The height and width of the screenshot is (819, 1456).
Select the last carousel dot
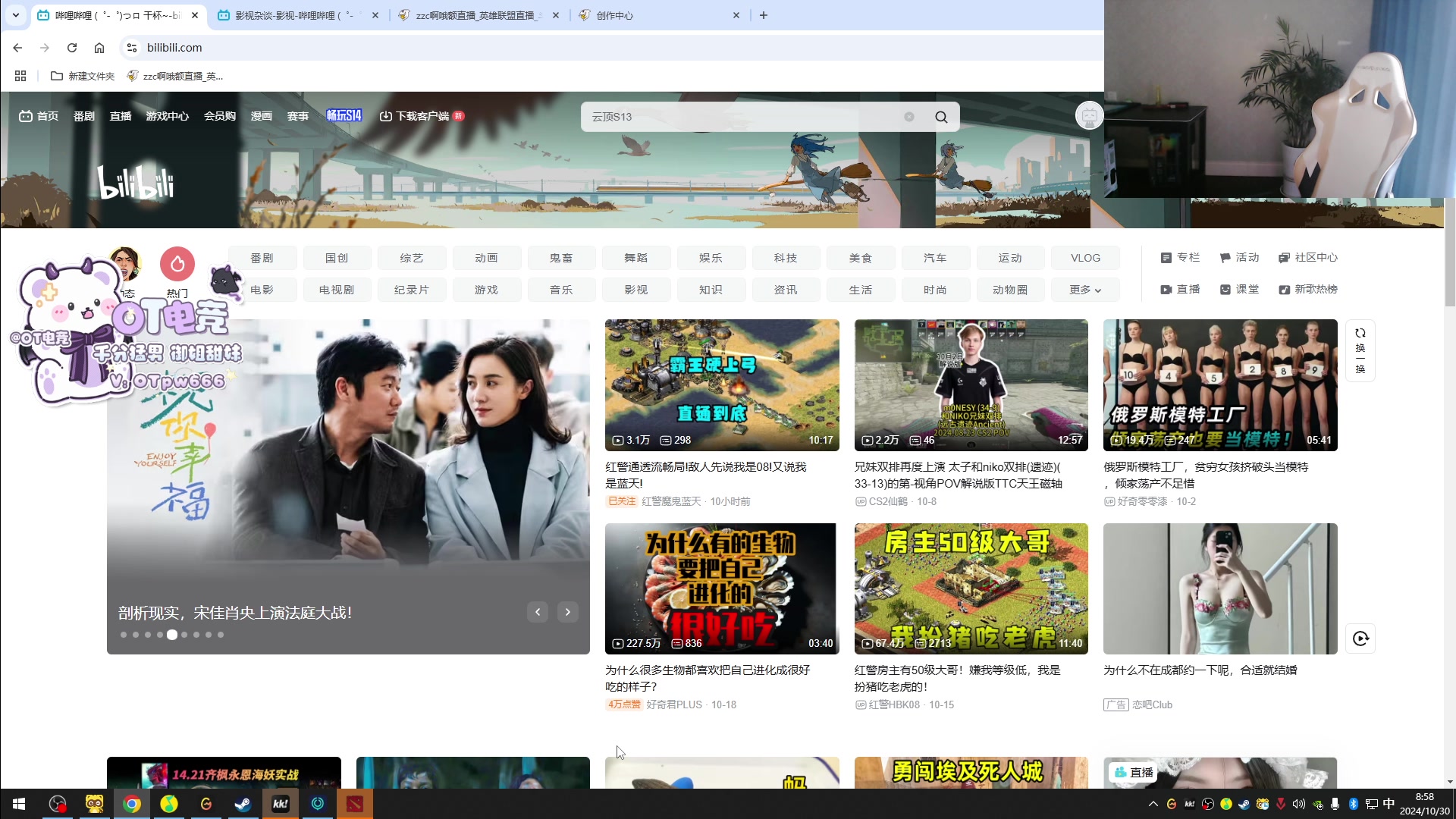pos(221,635)
